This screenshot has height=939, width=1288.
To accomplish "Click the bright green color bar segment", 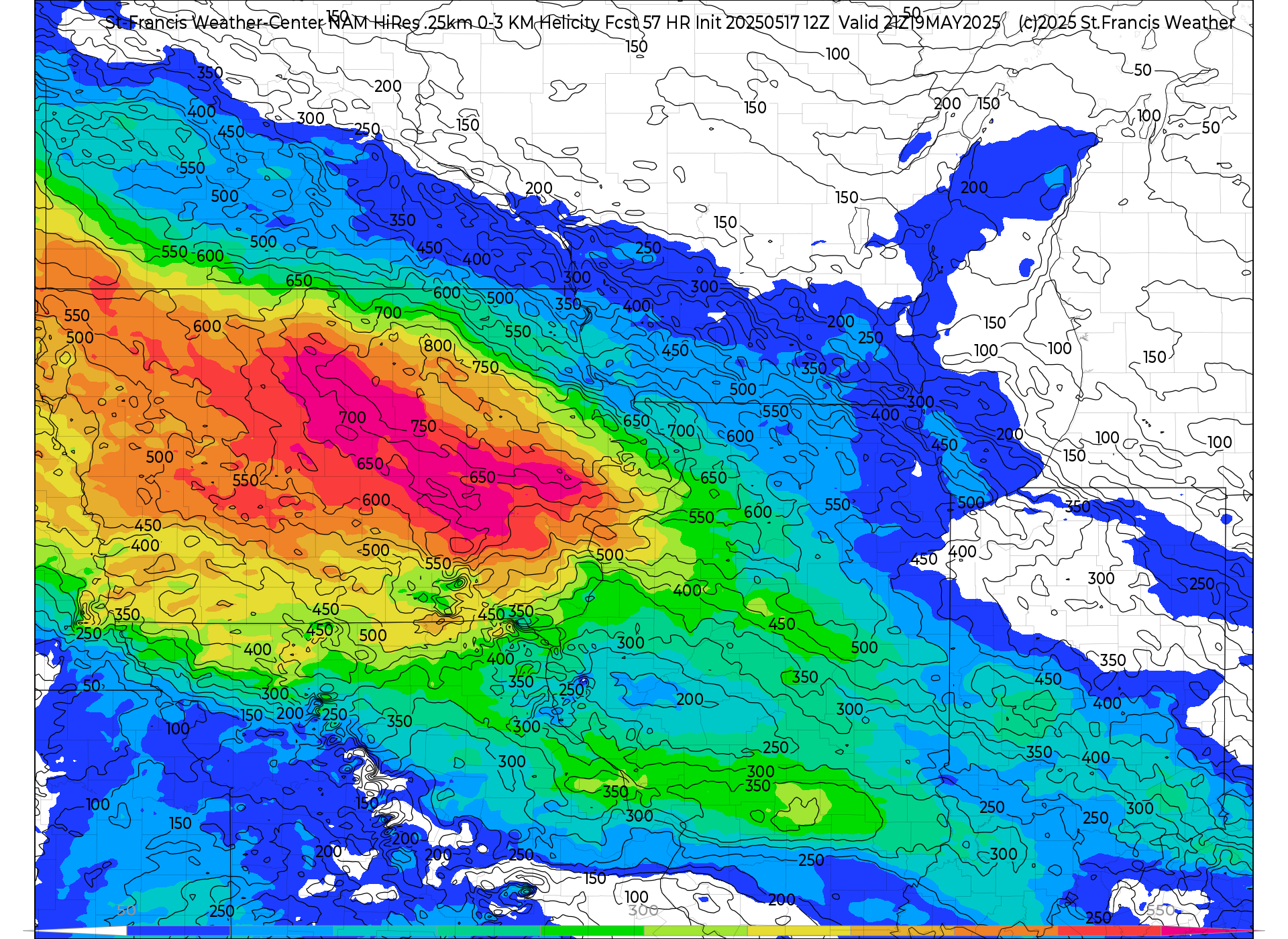I will point(592,930).
